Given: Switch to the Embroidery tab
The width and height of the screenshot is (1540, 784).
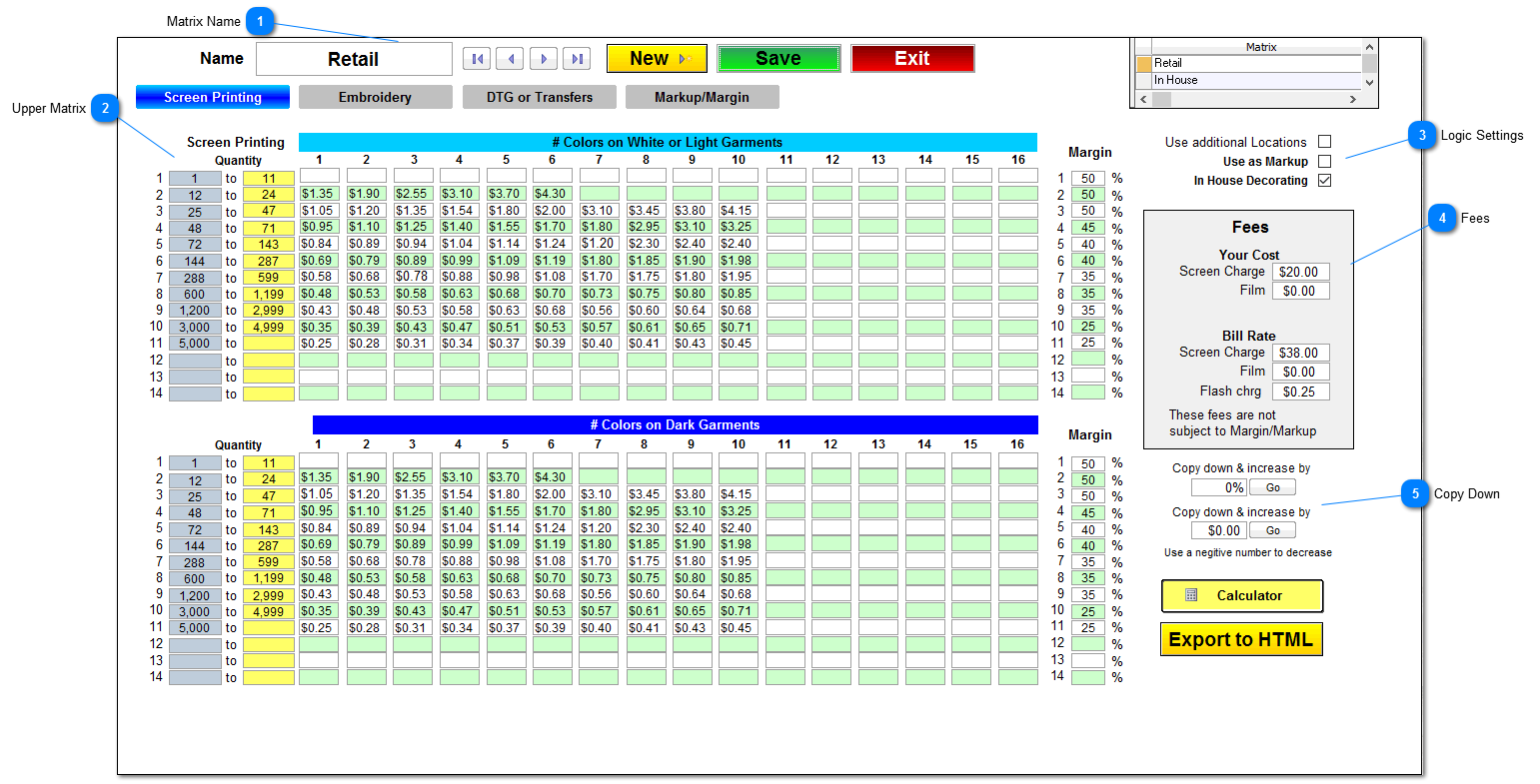Looking at the screenshot, I should [x=375, y=97].
